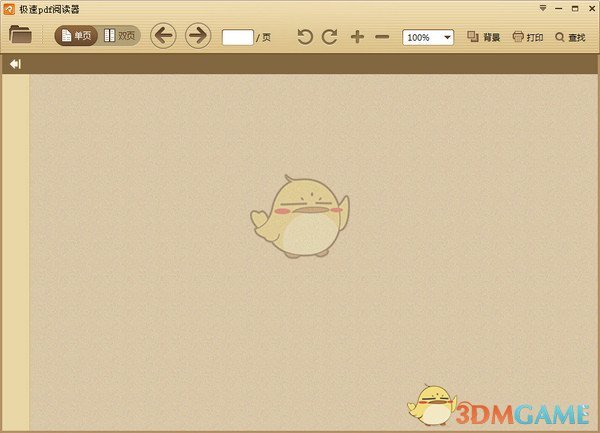Collapse the sidebar with the arrow icon
Viewport: 600px width, 433px height.
coord(15,64)
